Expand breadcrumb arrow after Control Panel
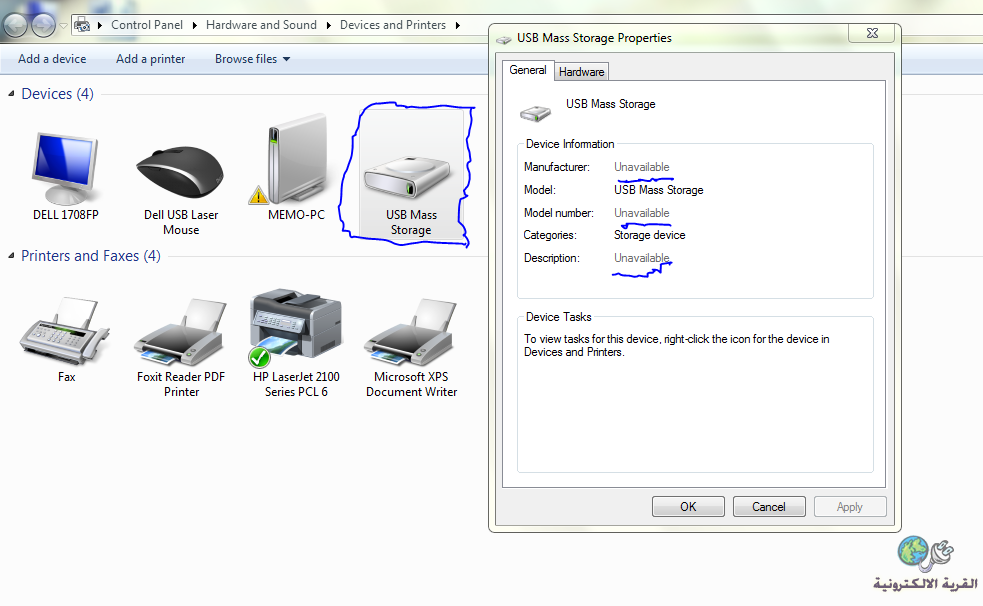Viewport: 983px width, 606px height. tap(194, 25)
